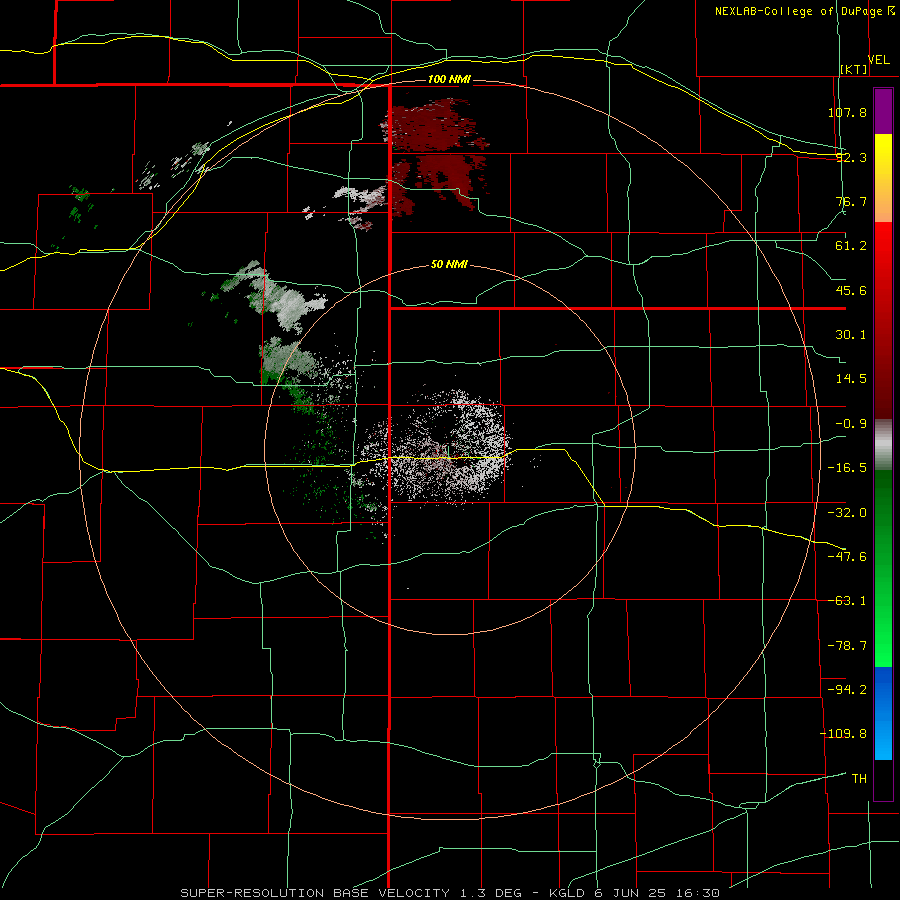Image resolution: width=900 pixels, height=900 pixels.
Task: Click the 45.6 value on velocity scale
Action: (x=851, y=290)
